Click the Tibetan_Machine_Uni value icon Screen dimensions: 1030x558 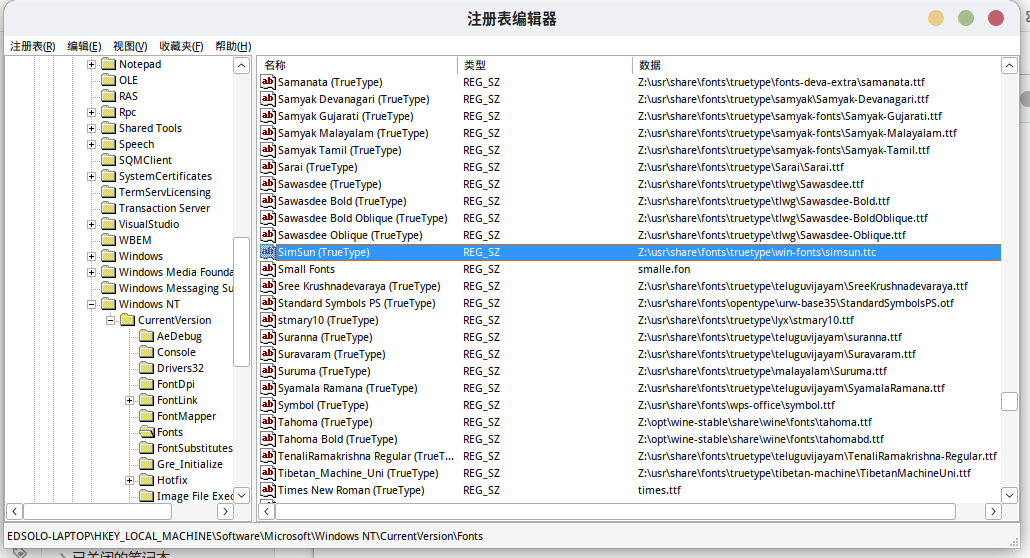pyautogui.click(x=267, y=473)
